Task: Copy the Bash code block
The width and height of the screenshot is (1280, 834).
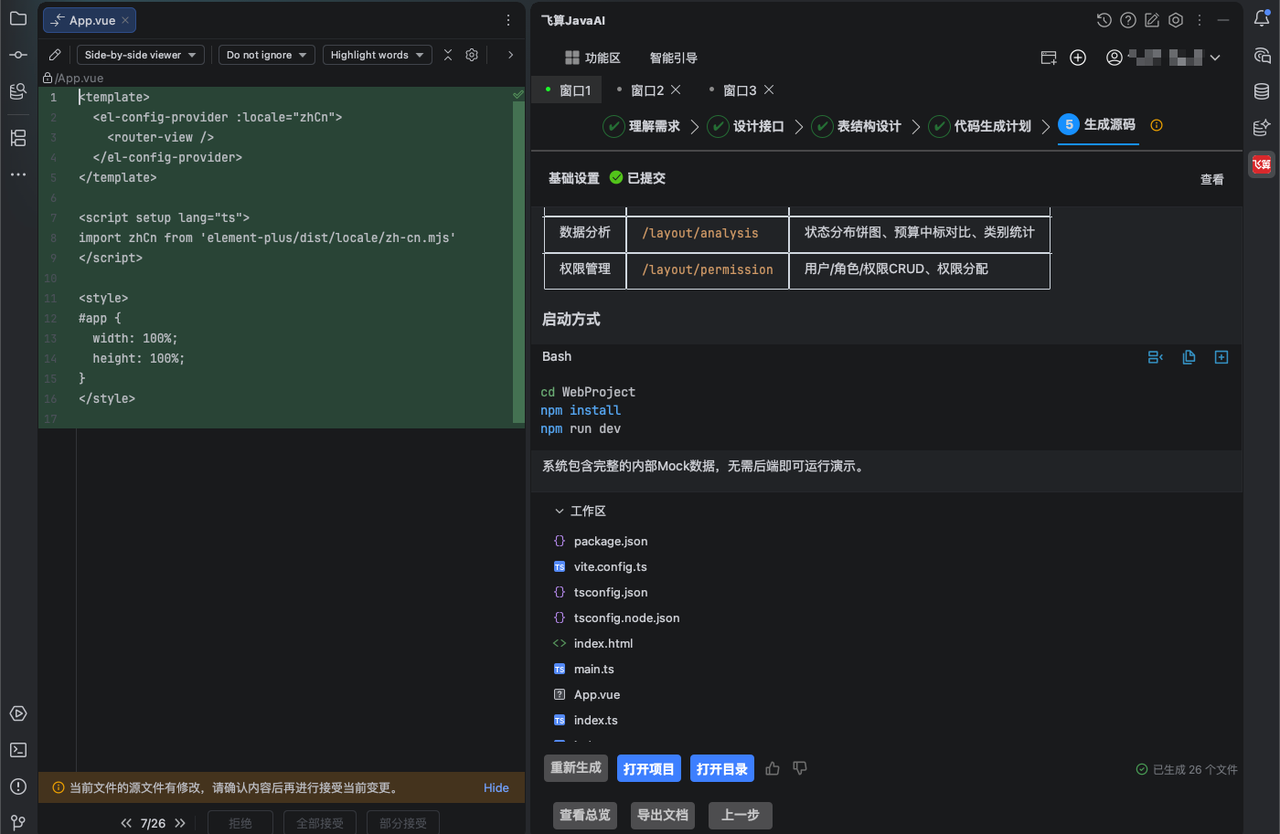Action: click(1189, 357)
